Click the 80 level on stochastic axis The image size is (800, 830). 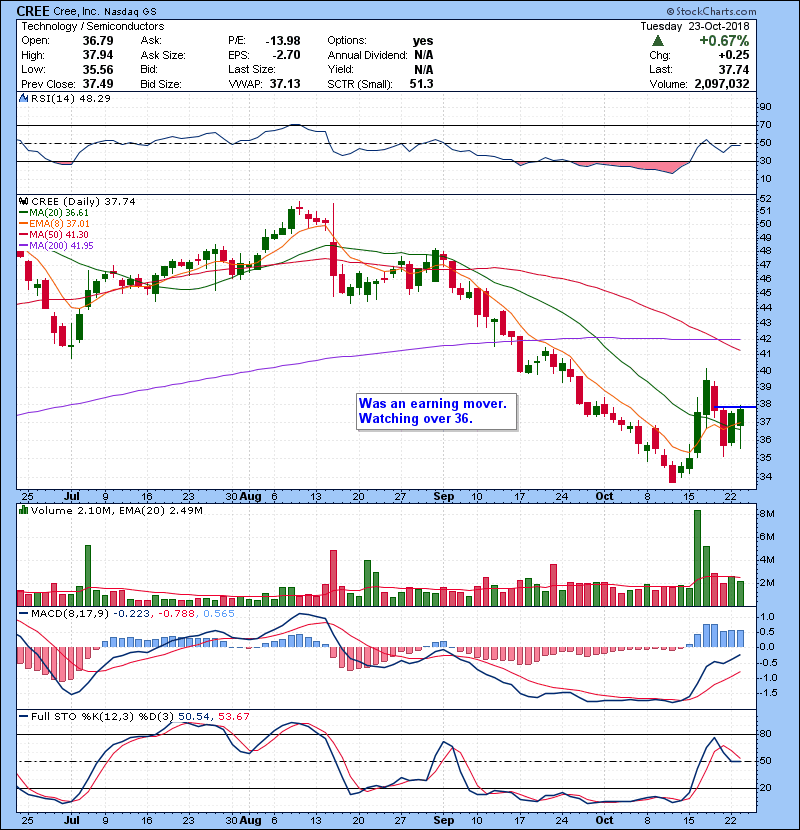coord(765,734)
